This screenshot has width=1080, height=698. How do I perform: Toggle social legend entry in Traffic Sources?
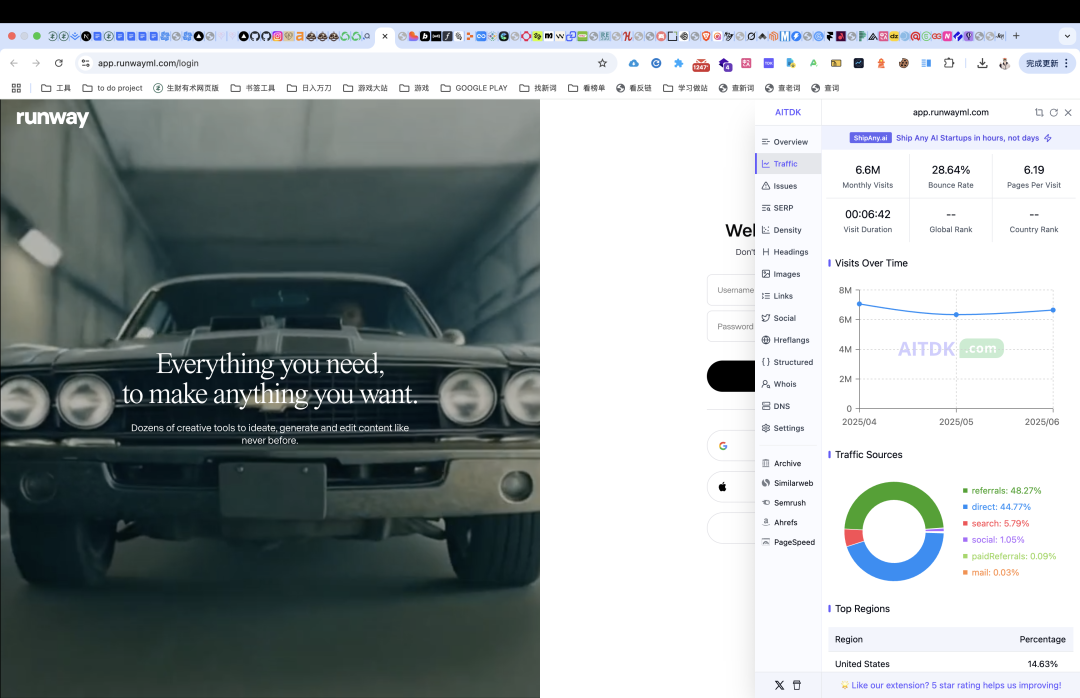(993, 540)
